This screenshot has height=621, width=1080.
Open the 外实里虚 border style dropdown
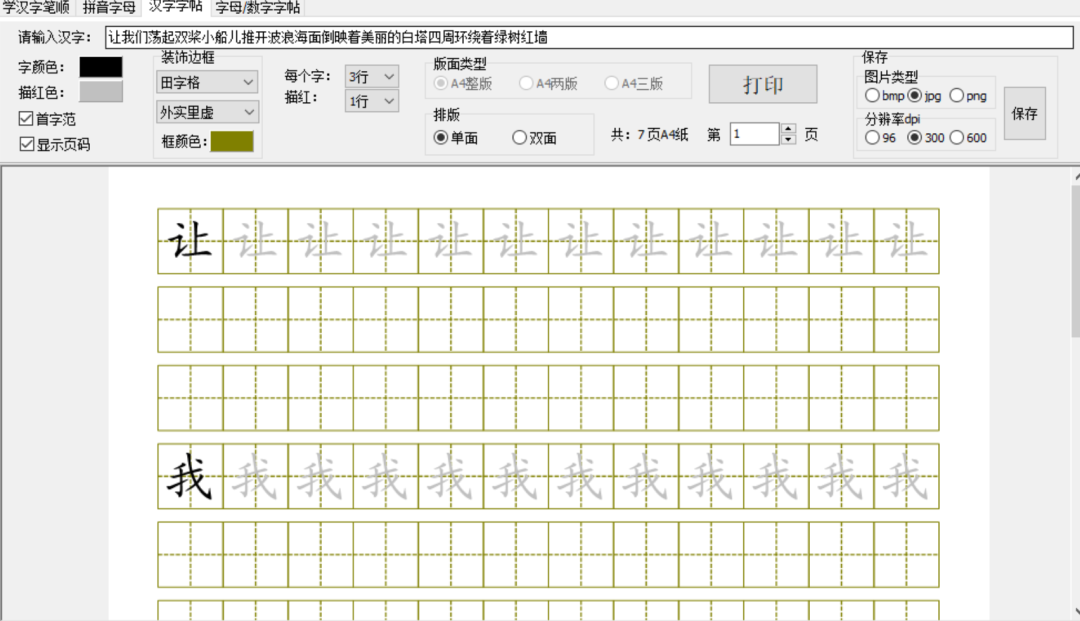pyautogui.click(x=207, y=112)
